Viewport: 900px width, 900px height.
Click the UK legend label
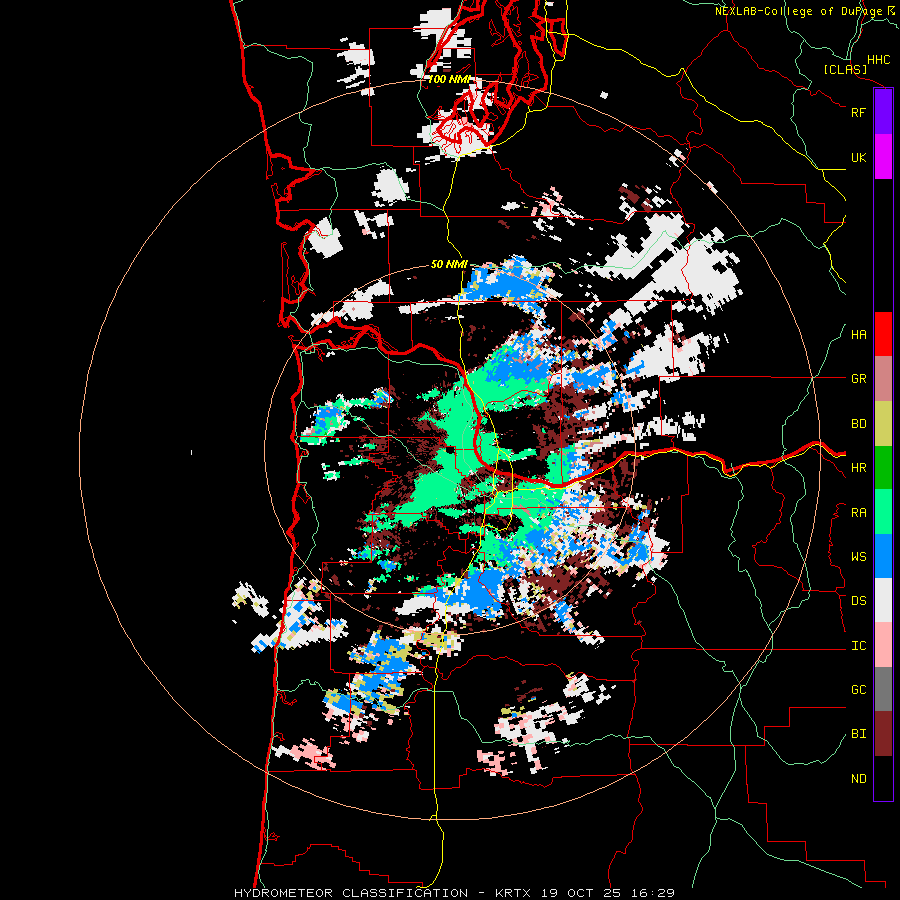click(859, 157)
